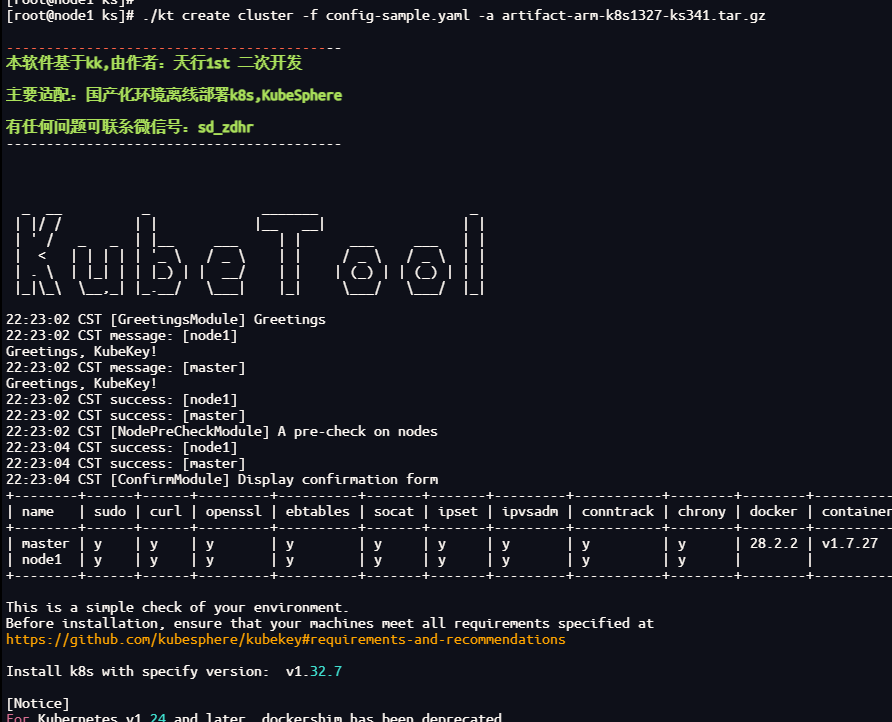Click the "[NodePreCheckModule] A pre-check on nodes" line
This screenshot has height=722, width=892.
click(222, 431)
